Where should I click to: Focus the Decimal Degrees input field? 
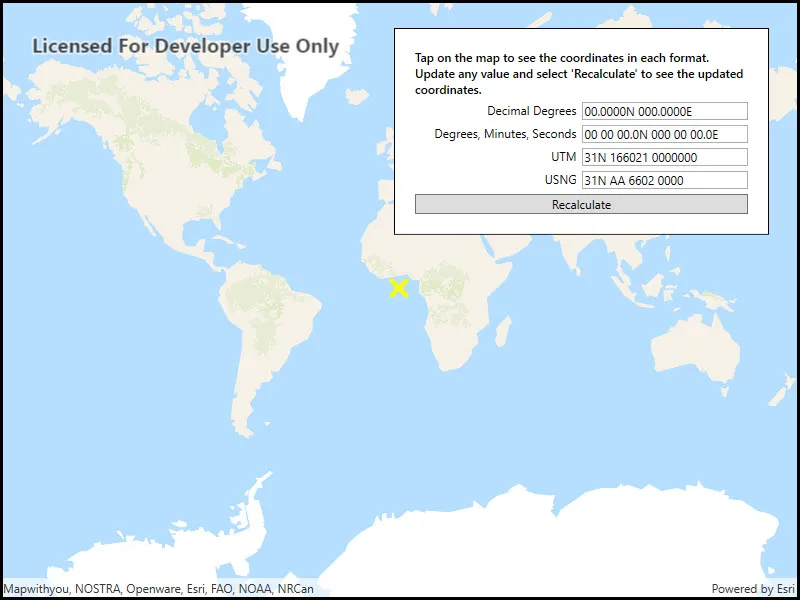click(665, 111)
